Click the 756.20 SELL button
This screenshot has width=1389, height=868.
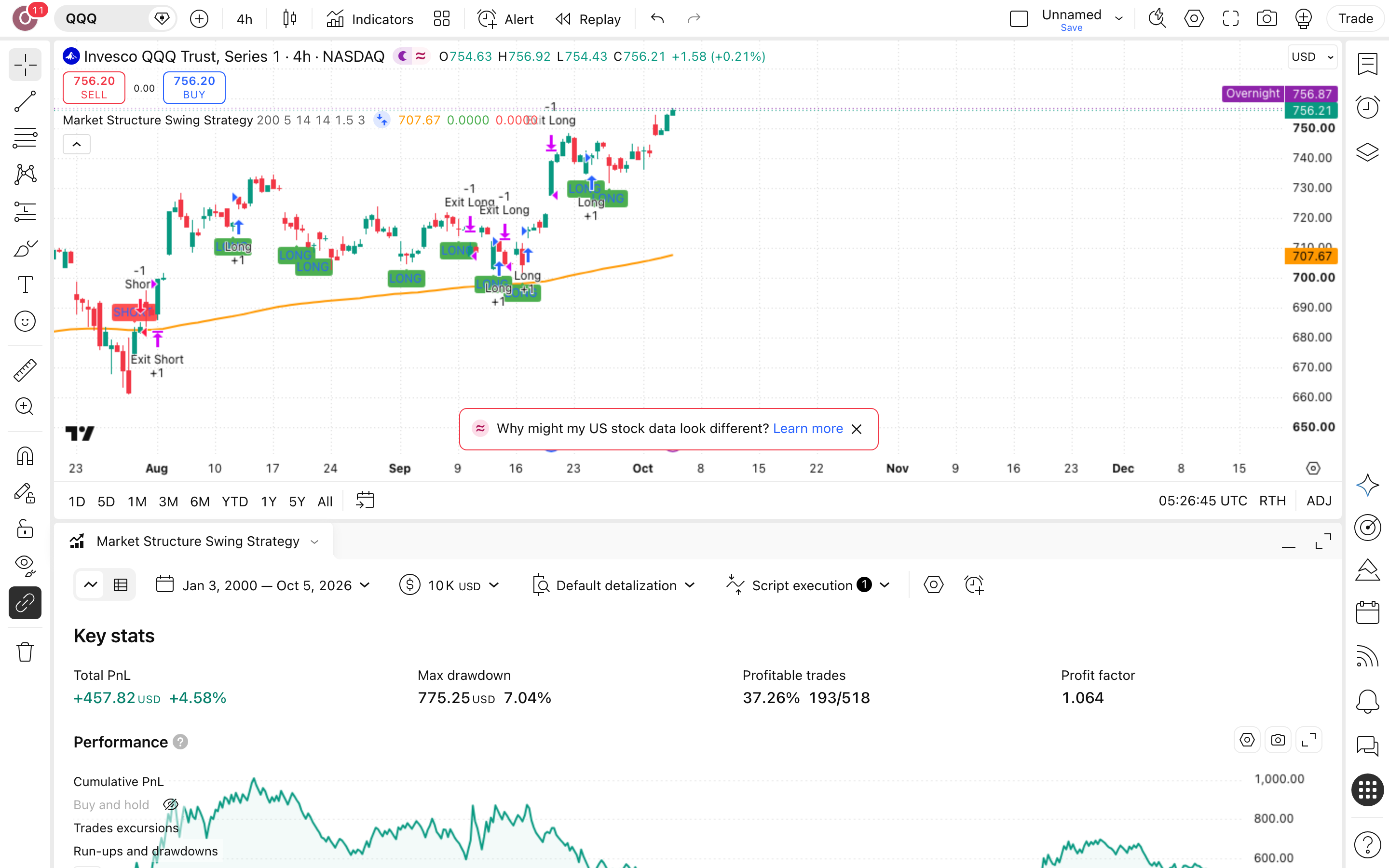click(94, 88)
